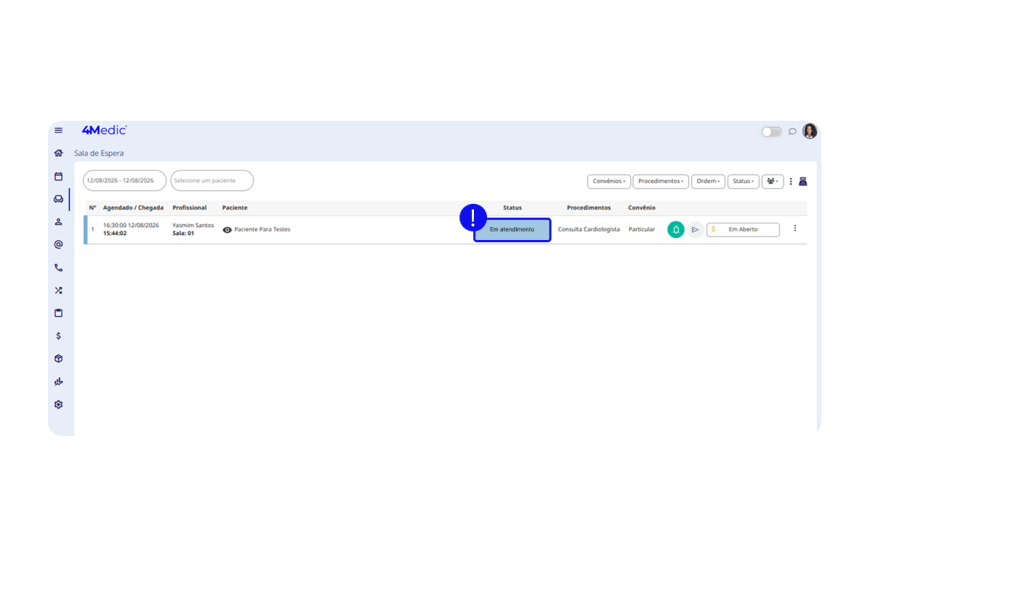Open the hamburger menu icon
The height and width of the screenshot is (598, 1024).
pyautogui.click(x=58, y=131)
